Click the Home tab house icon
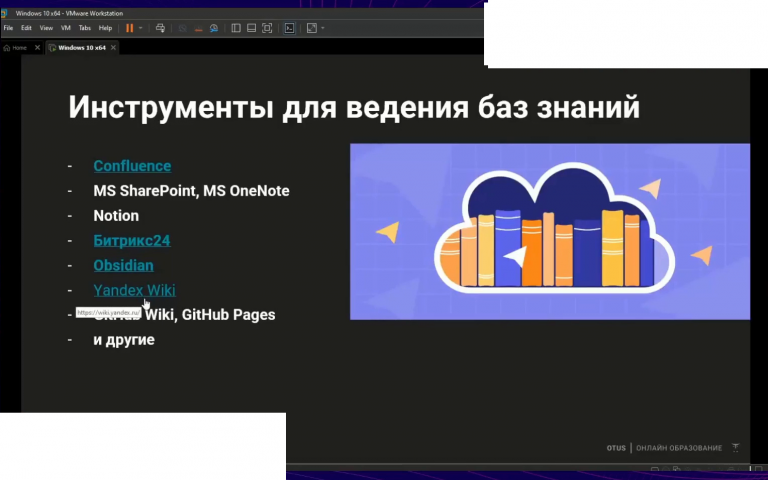This screenshot has width=768, height=480. coord(6,48)
